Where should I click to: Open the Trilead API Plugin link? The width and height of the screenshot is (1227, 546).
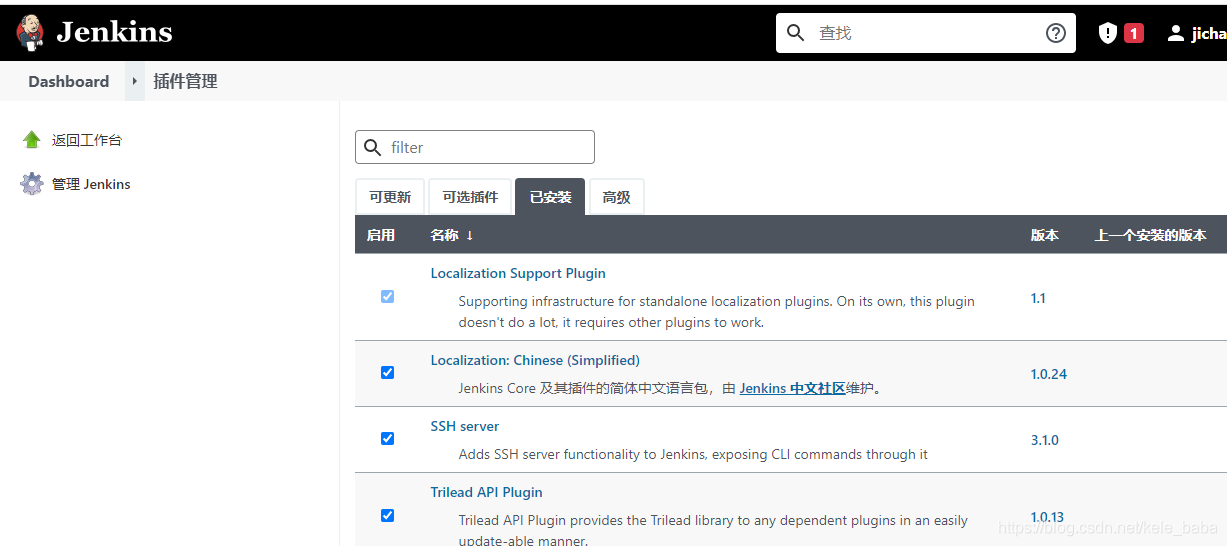[x=486, y=492]
